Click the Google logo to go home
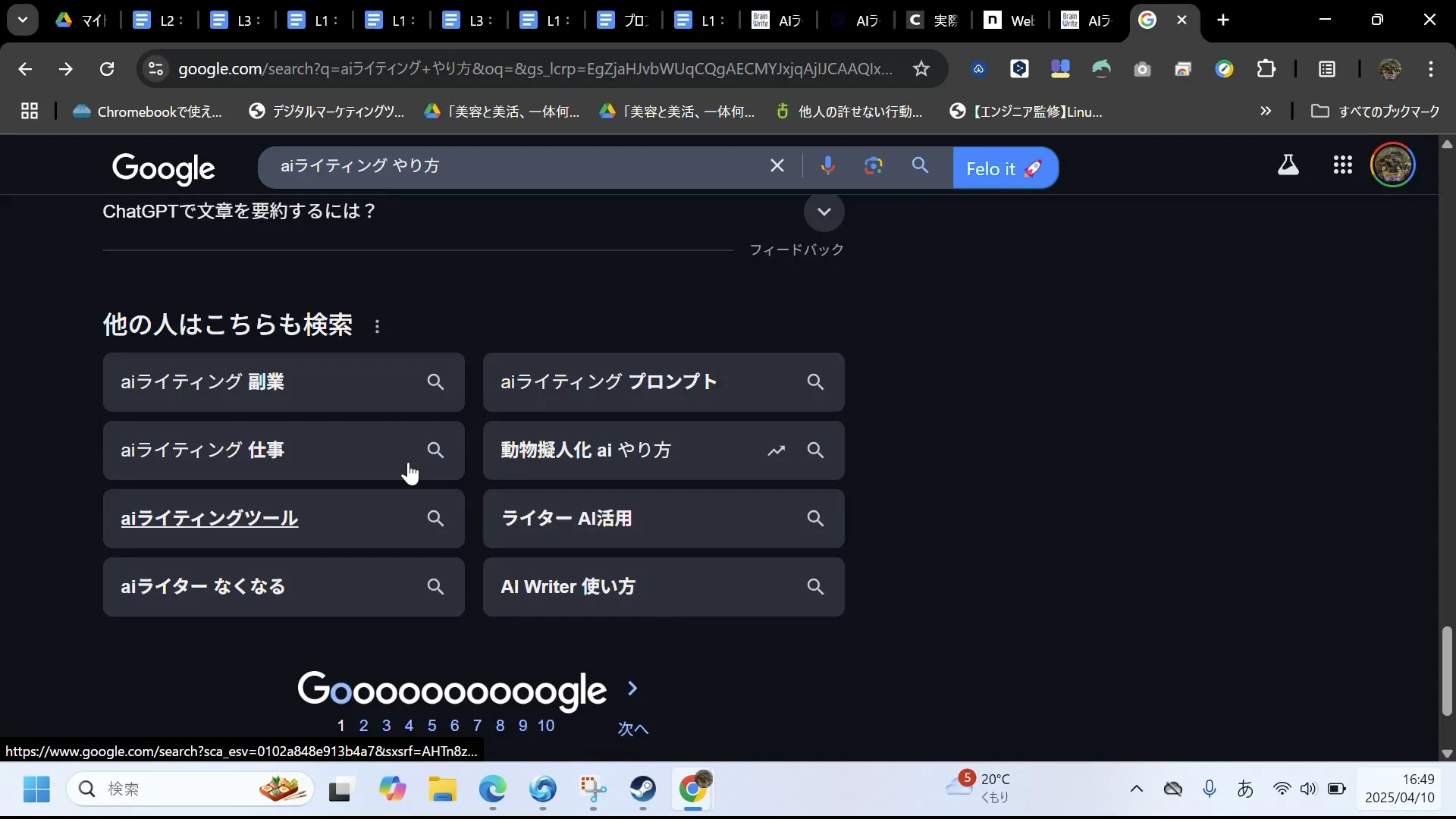This screenshot has height=819, width=1456. [164, 168]
